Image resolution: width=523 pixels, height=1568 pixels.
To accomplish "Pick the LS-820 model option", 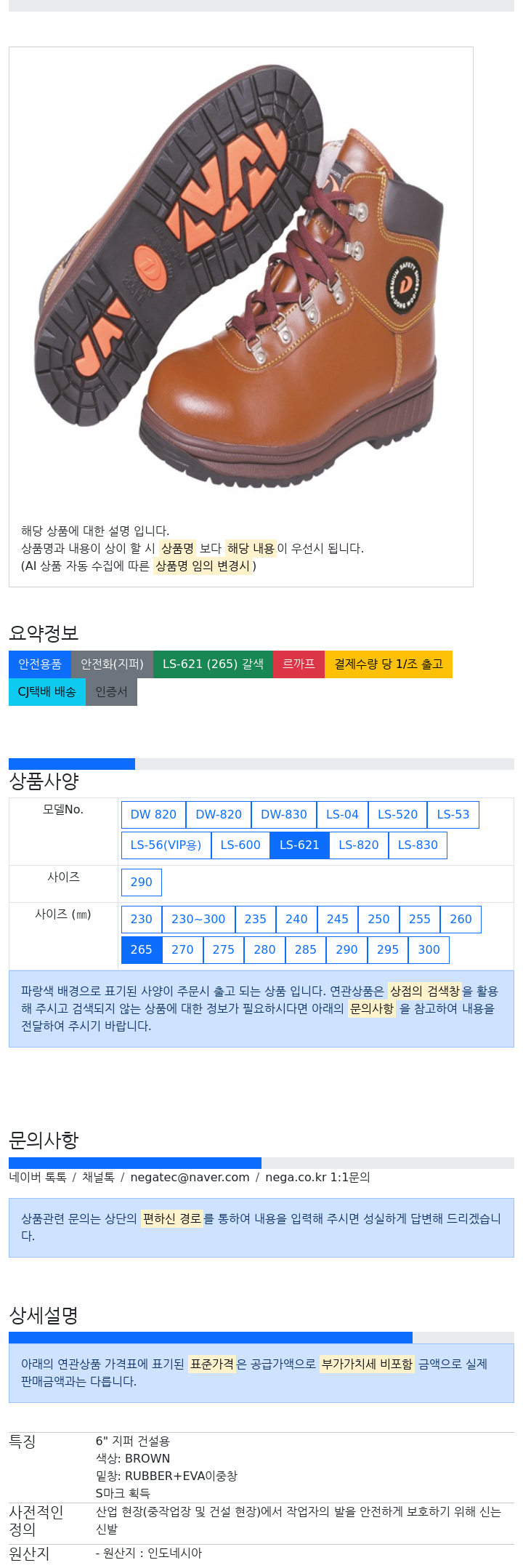I will click(359, 845).
